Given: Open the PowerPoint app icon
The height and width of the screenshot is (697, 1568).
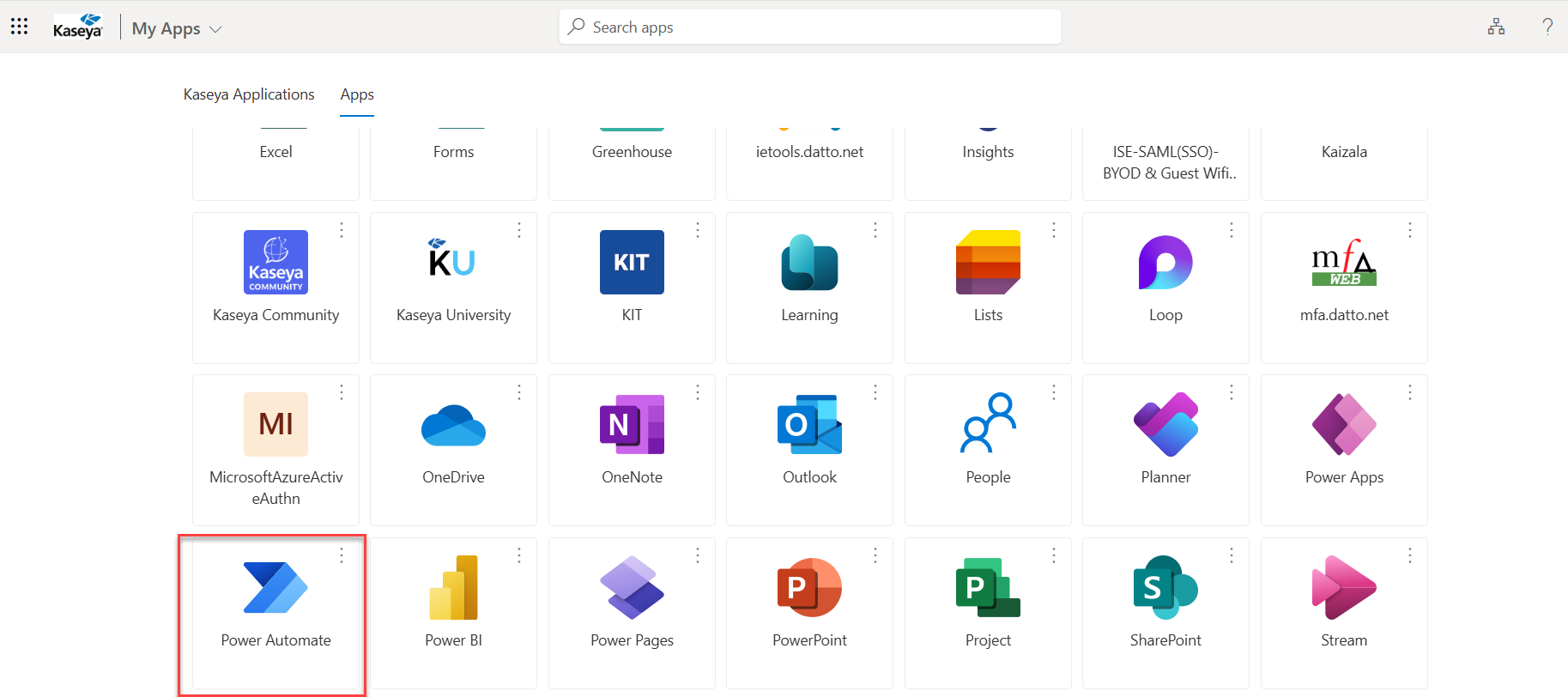Looking at the screenshot, I should pyautogui.click(x=809, y=587).
